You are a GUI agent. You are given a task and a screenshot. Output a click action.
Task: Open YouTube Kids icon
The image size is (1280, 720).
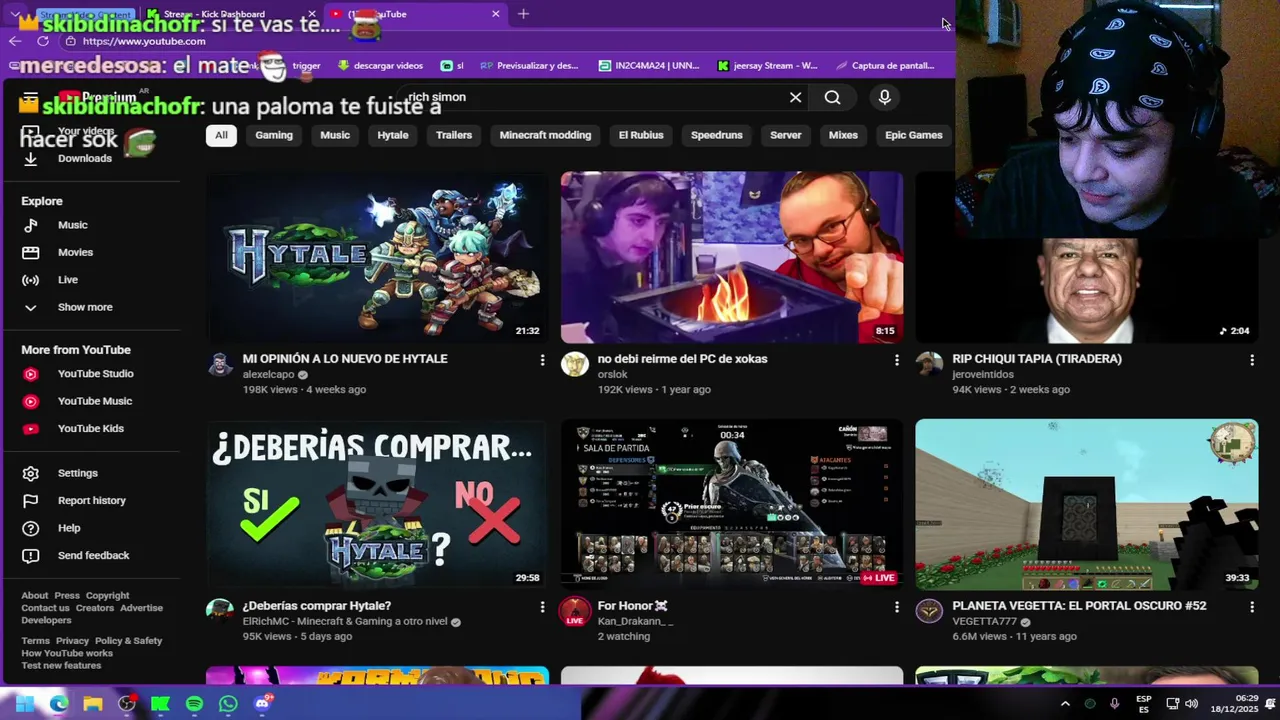(x=31, y=429)
